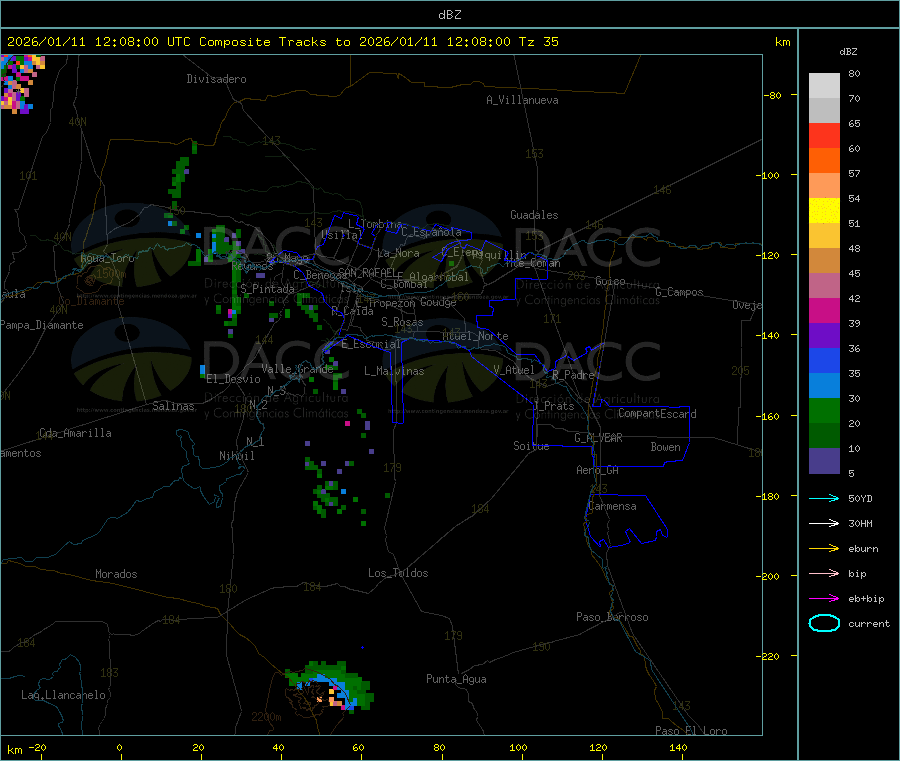Screen dimensions: 900x761
Task: Select the magenta 39-42 dBZ band
Action: [x=824, y=310]
